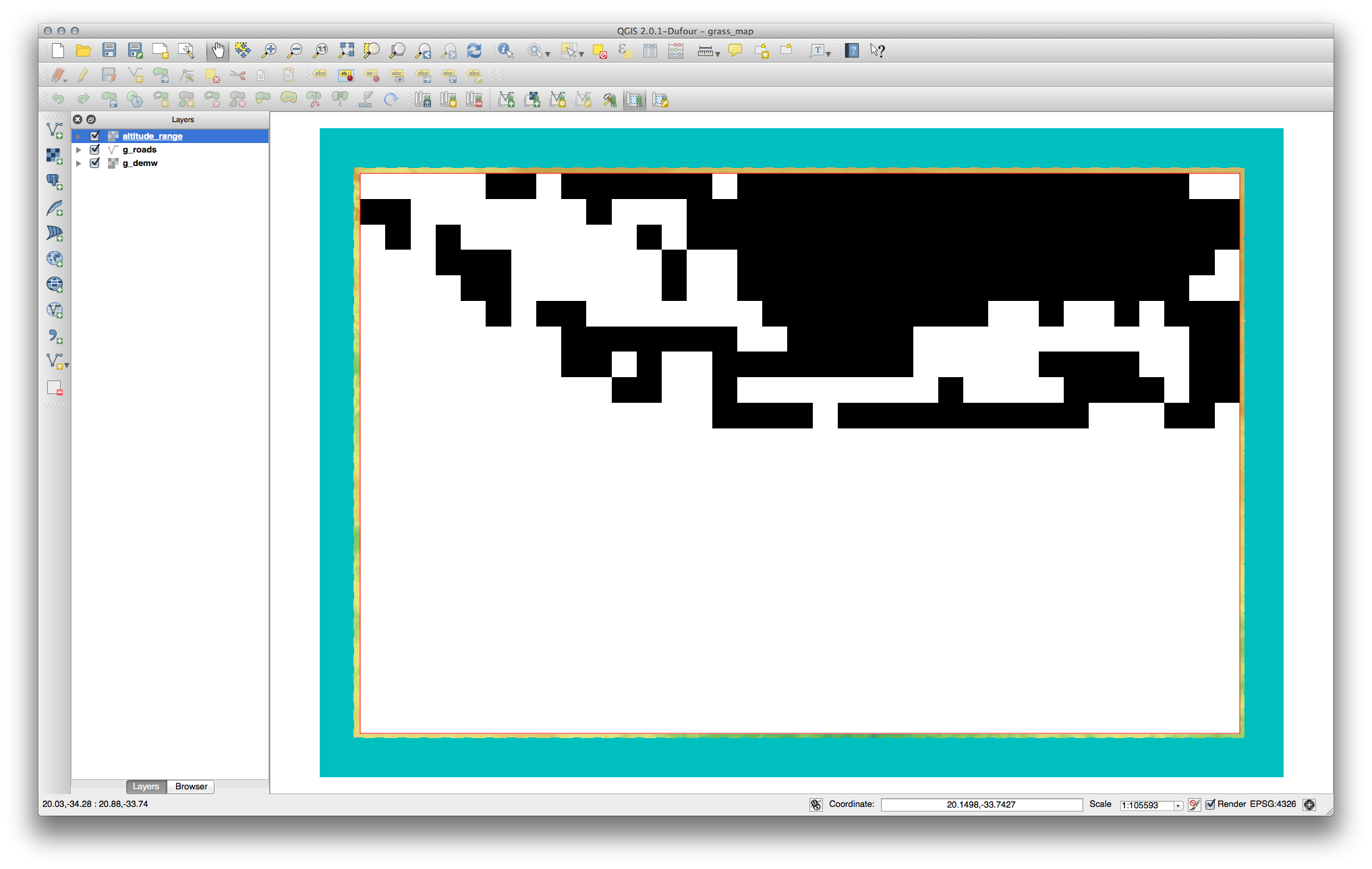This screenshot has width=1372, height=869.
Task: Open the Help Contents book icon
Action: coord(852,51)
